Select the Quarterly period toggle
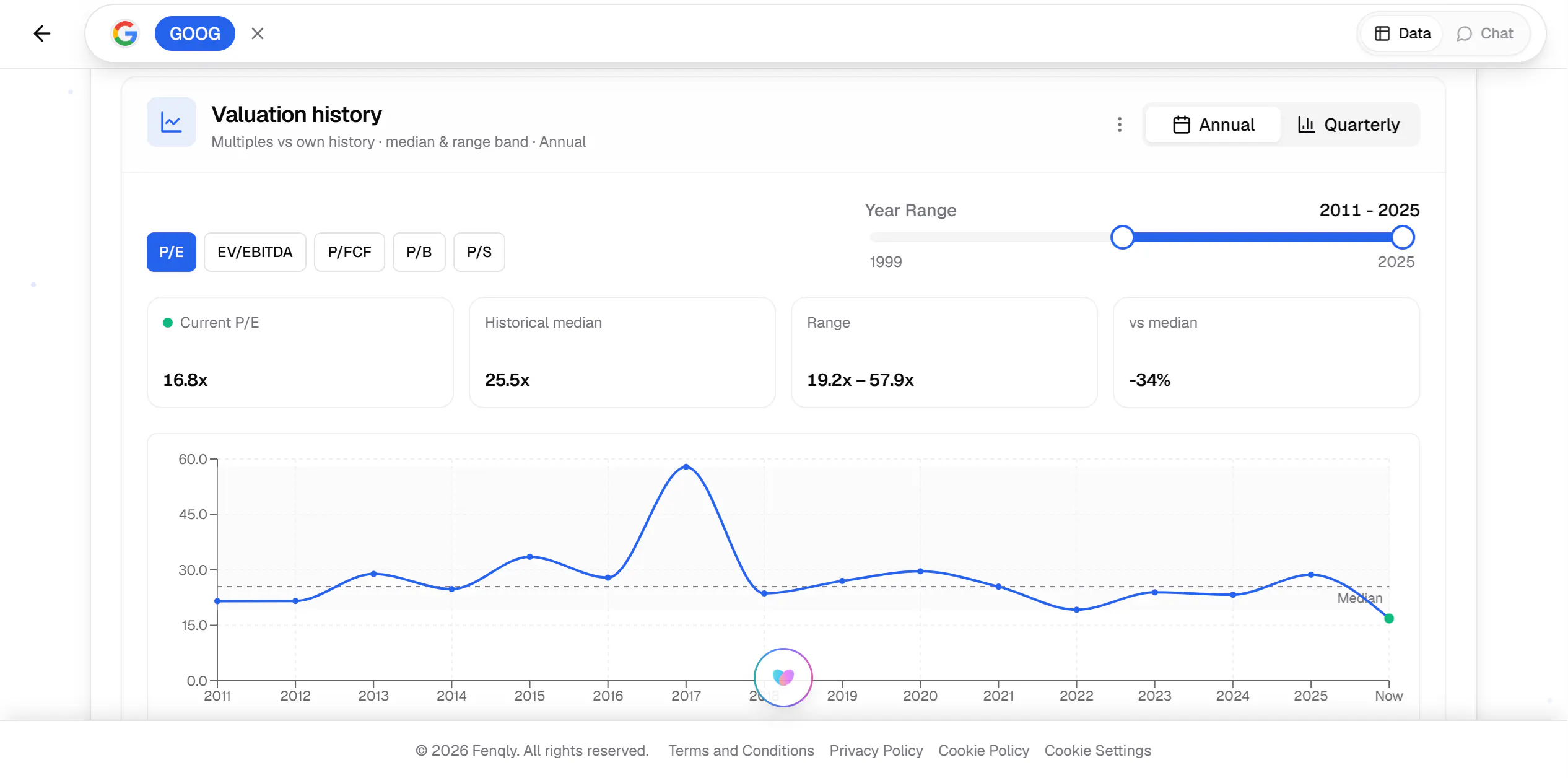Viewport: 1568px width, 778px height. (1349, 125)
